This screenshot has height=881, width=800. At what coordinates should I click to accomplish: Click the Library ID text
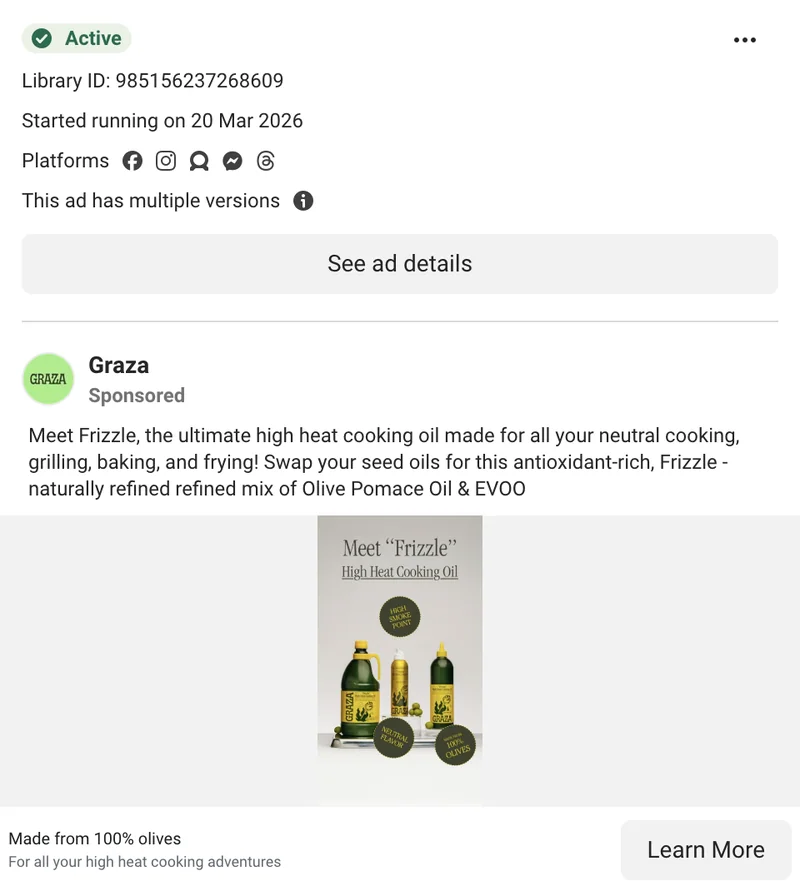pyautogui.click(x=152, y=81)
